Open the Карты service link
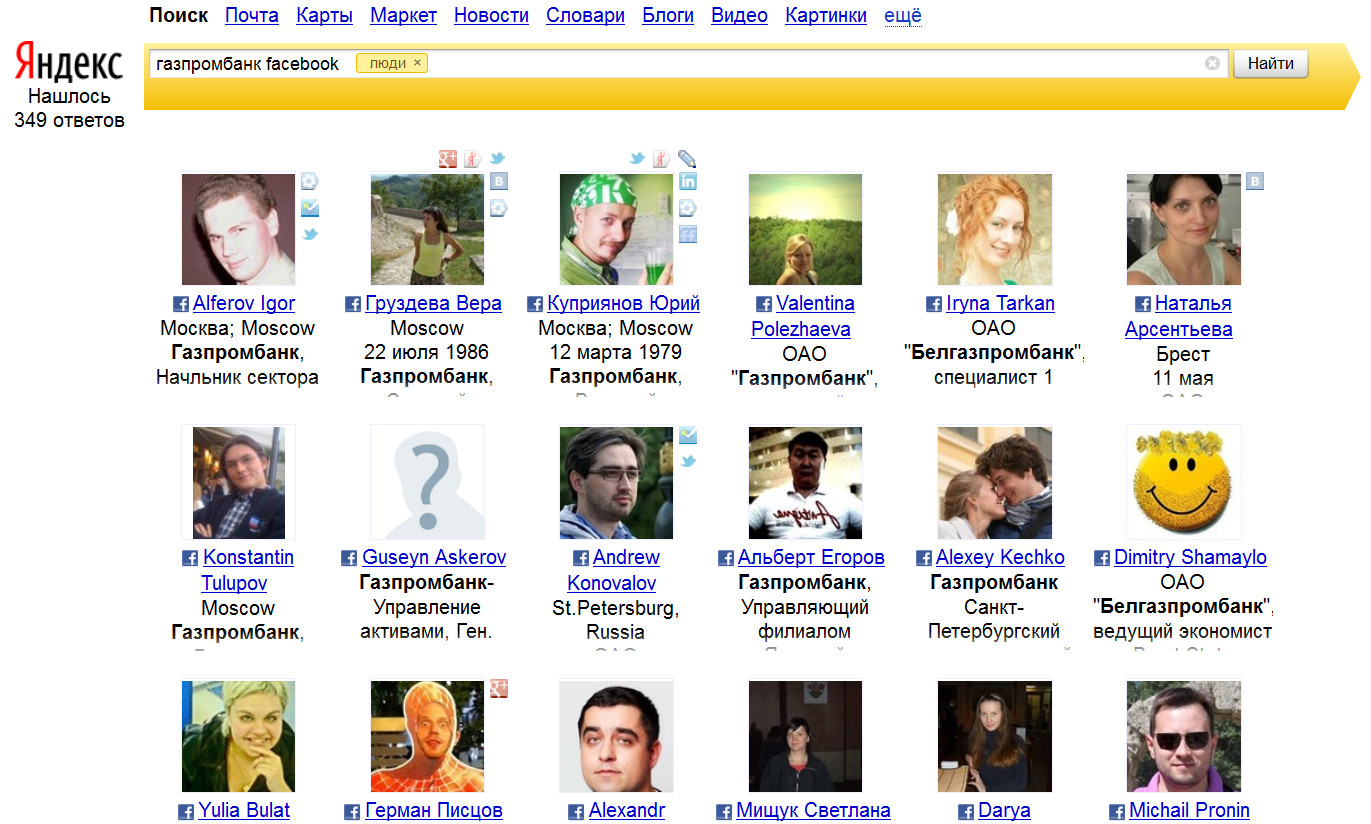This screenshot has height=824, width=1371. pos(325,15)
